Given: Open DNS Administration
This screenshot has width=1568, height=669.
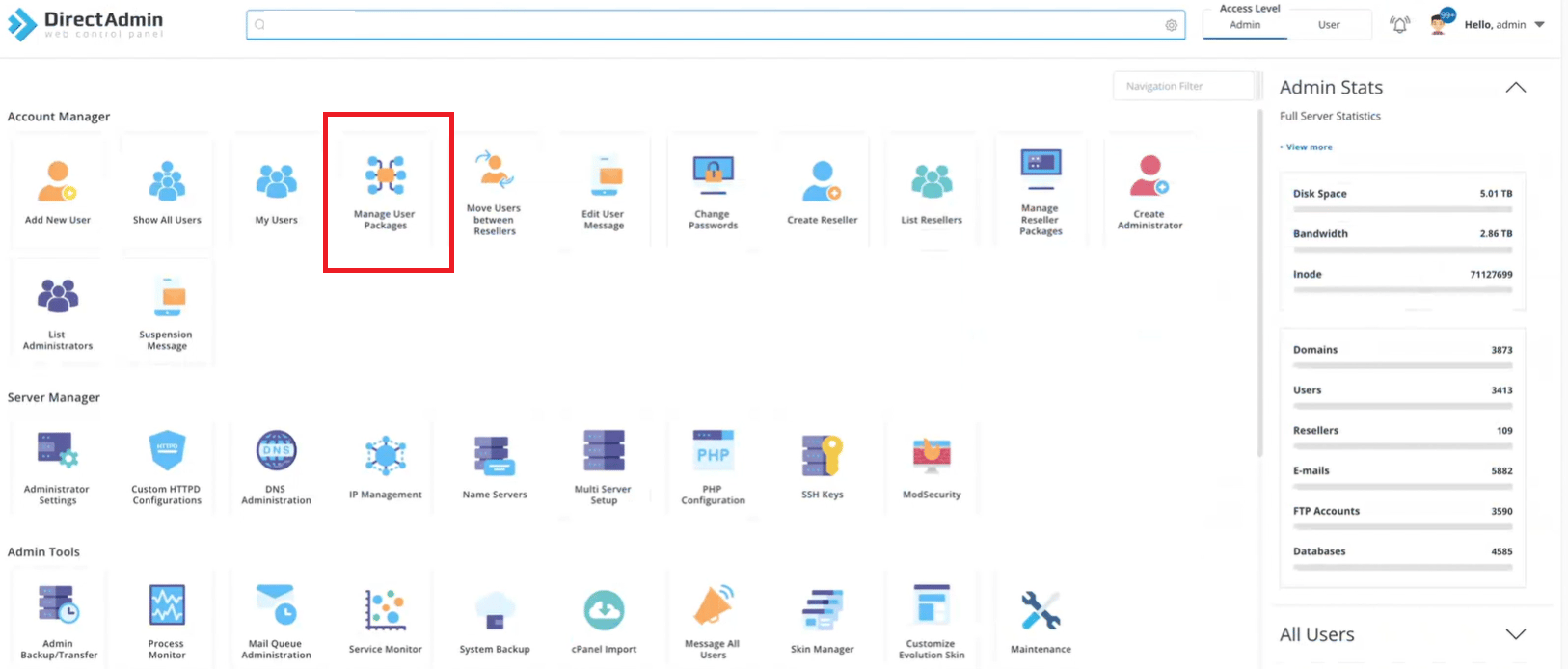Looking at the screenshot, I should tap(276, 467).
